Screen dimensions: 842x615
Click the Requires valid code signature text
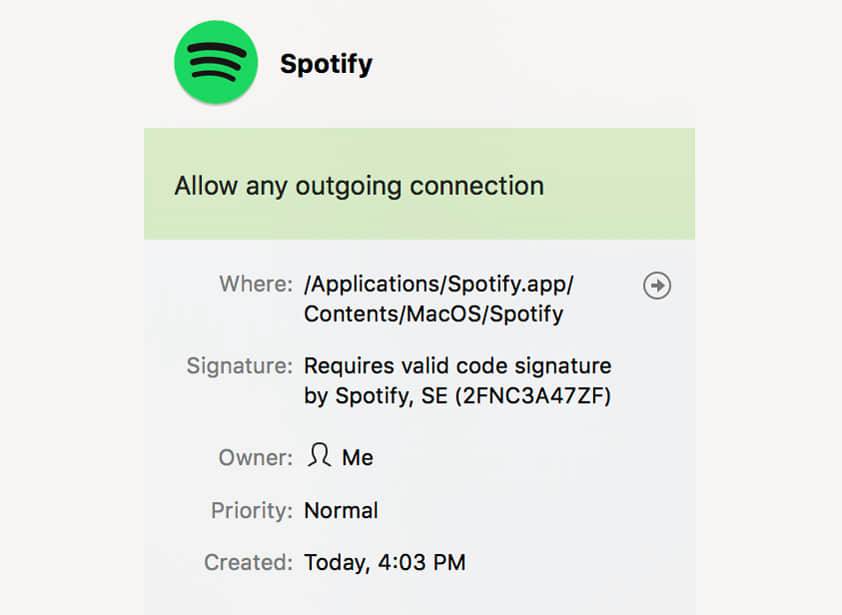(x=458, y=366)
